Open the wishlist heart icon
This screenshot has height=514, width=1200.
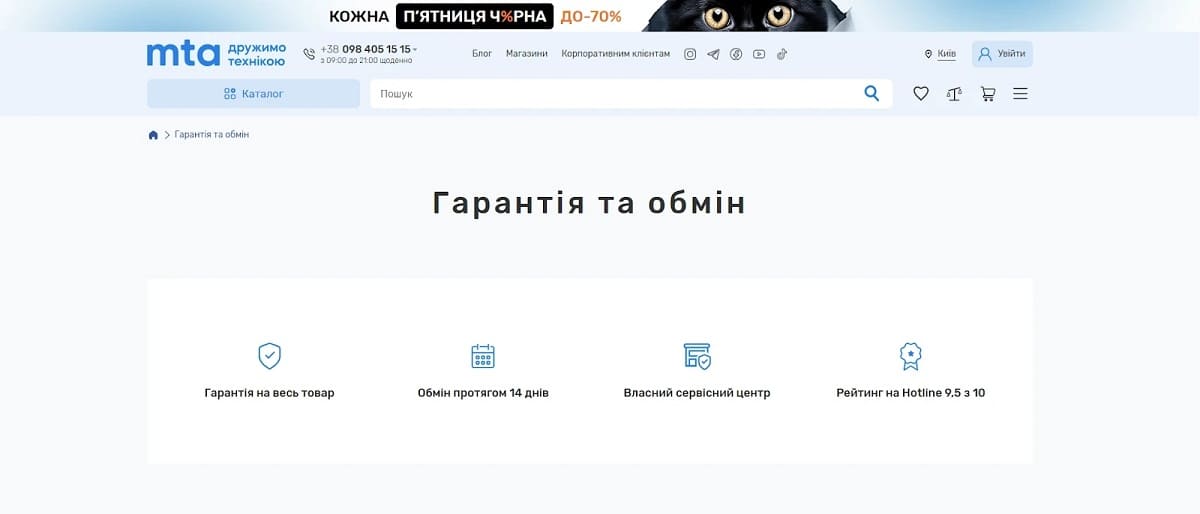click(x=921, y=93)
